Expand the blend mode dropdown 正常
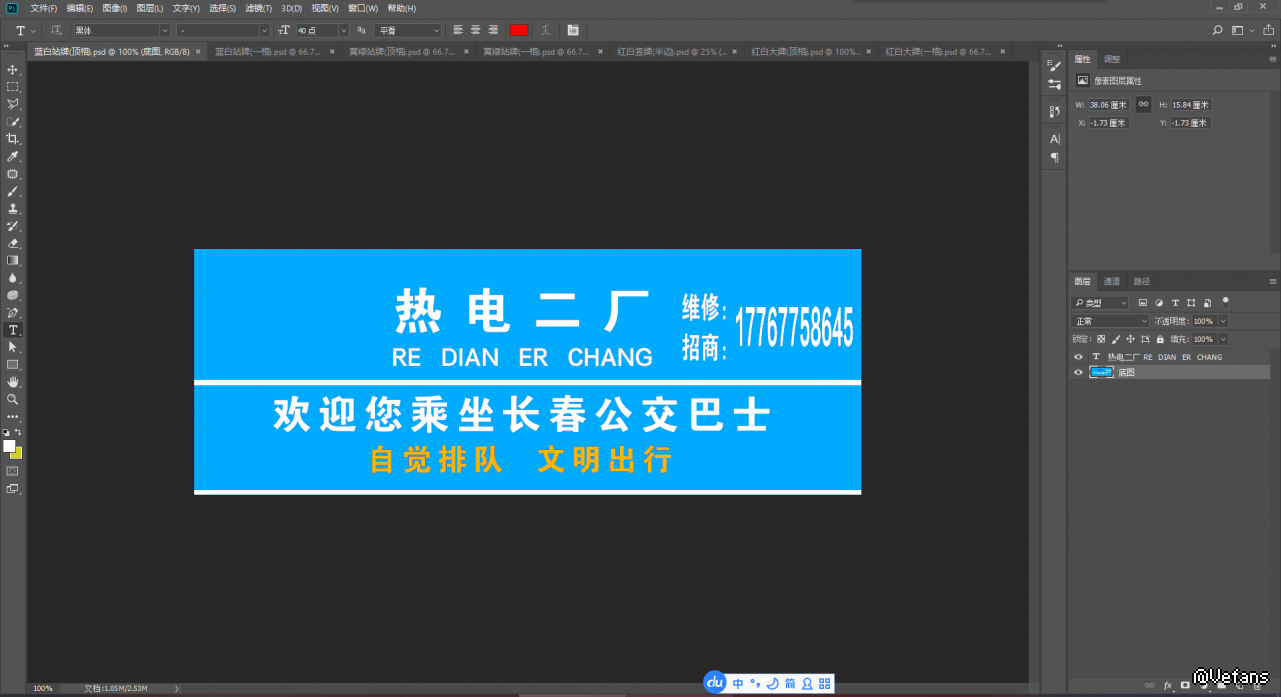 pos(1110,321)
